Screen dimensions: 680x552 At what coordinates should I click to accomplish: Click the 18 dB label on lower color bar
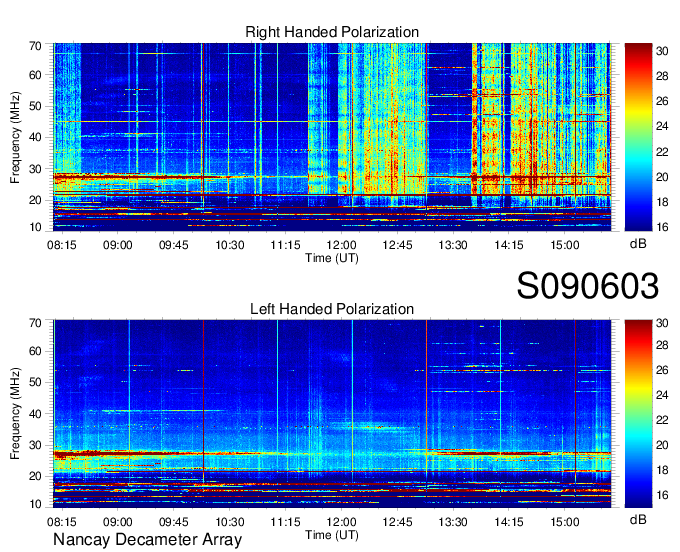662,470
